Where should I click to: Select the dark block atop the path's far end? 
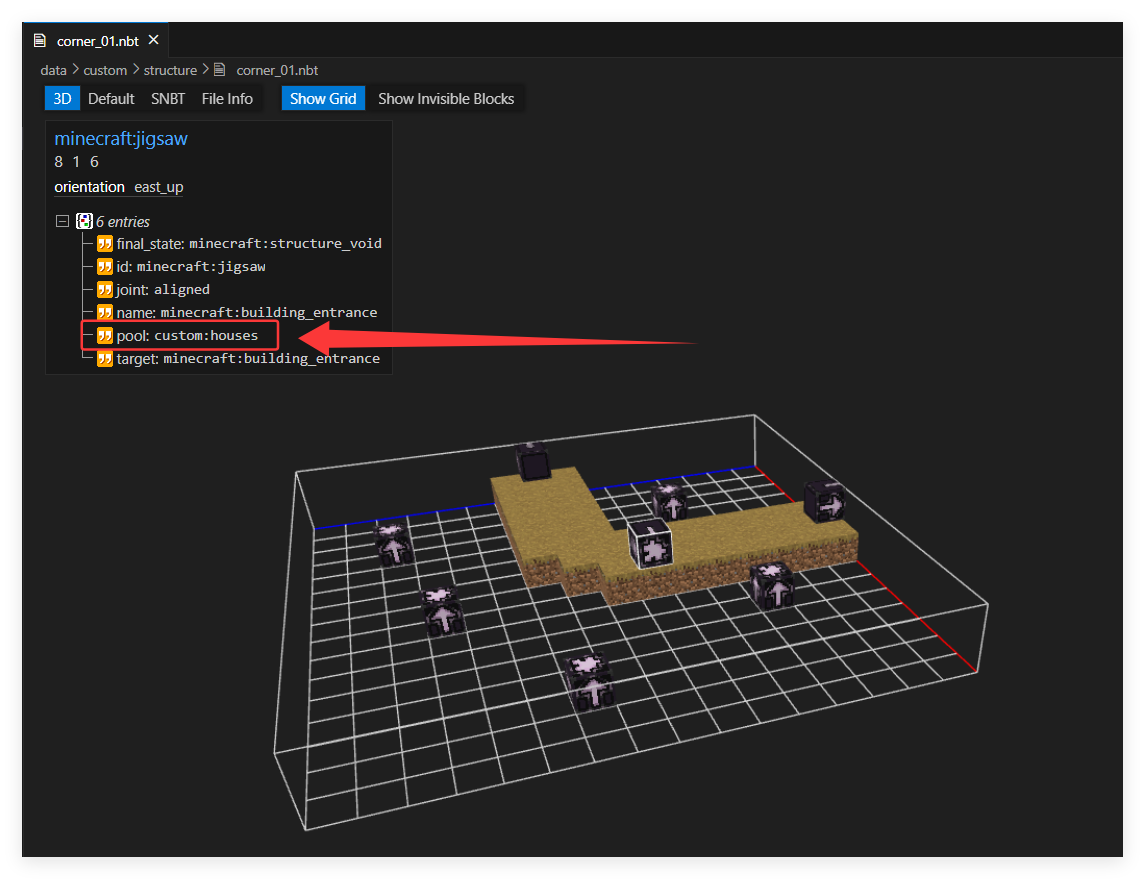(532, 461)
